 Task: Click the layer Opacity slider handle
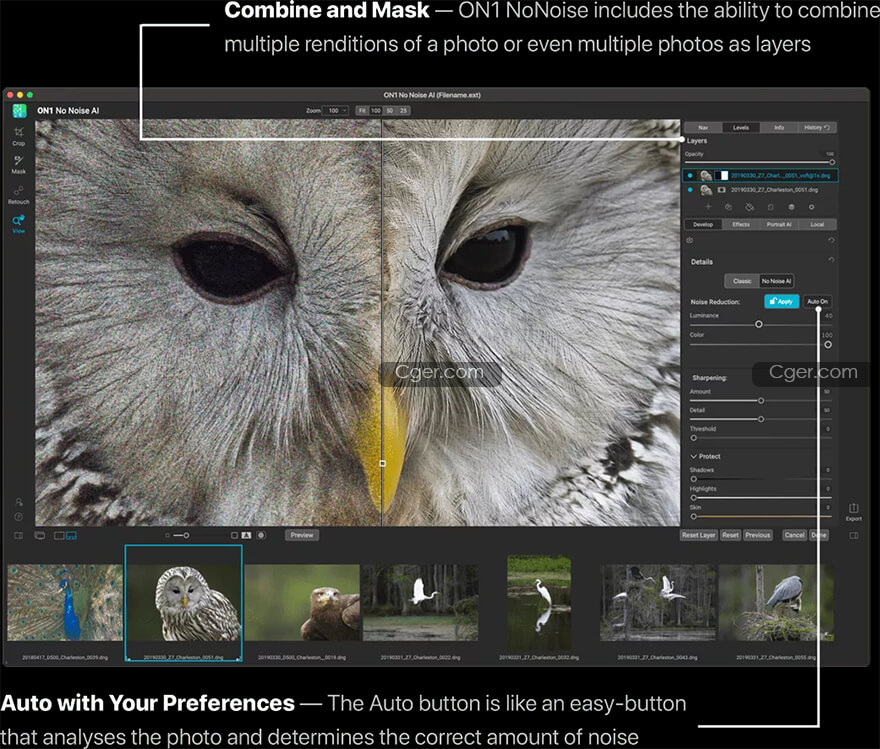tap(832, 162)
